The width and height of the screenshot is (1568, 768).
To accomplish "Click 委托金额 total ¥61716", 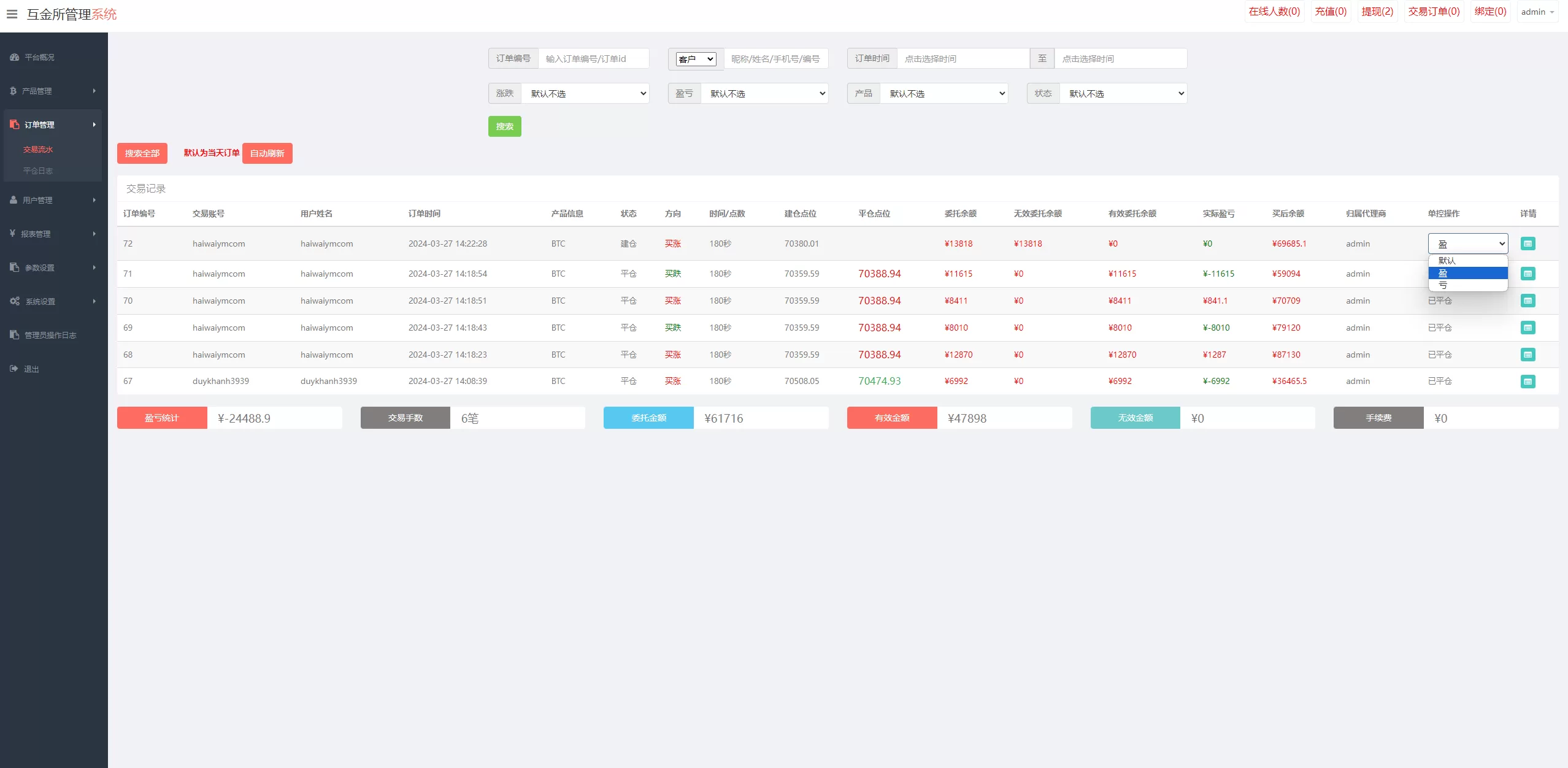I will (724, 418).
